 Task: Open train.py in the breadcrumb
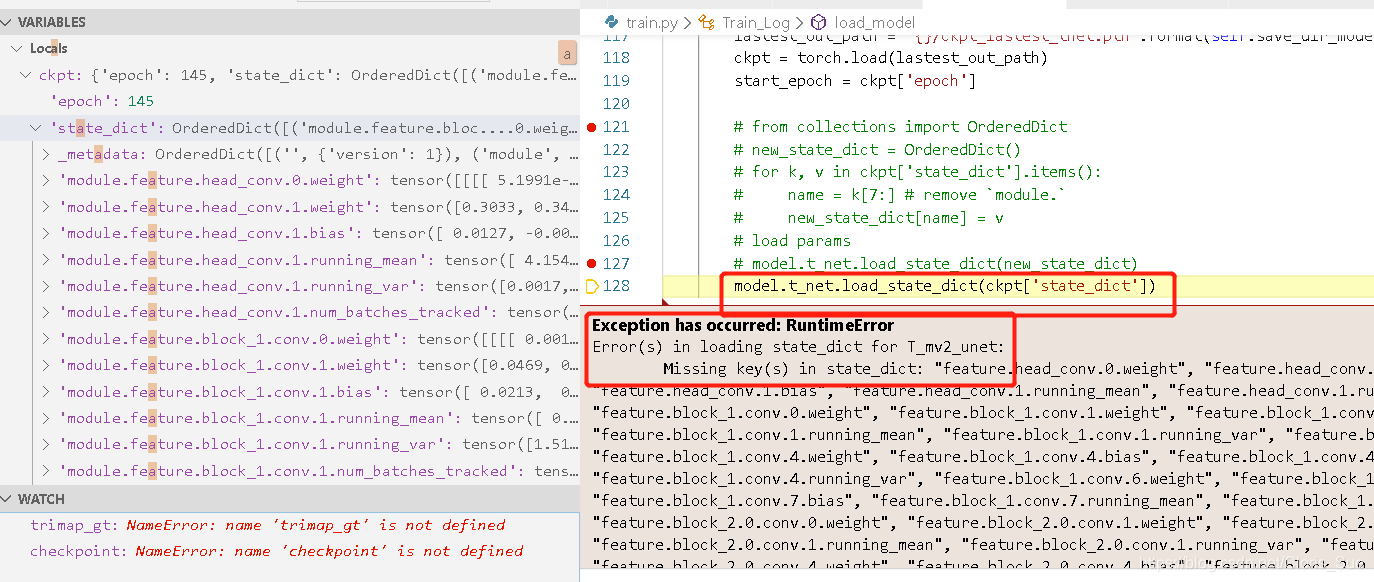654,22
